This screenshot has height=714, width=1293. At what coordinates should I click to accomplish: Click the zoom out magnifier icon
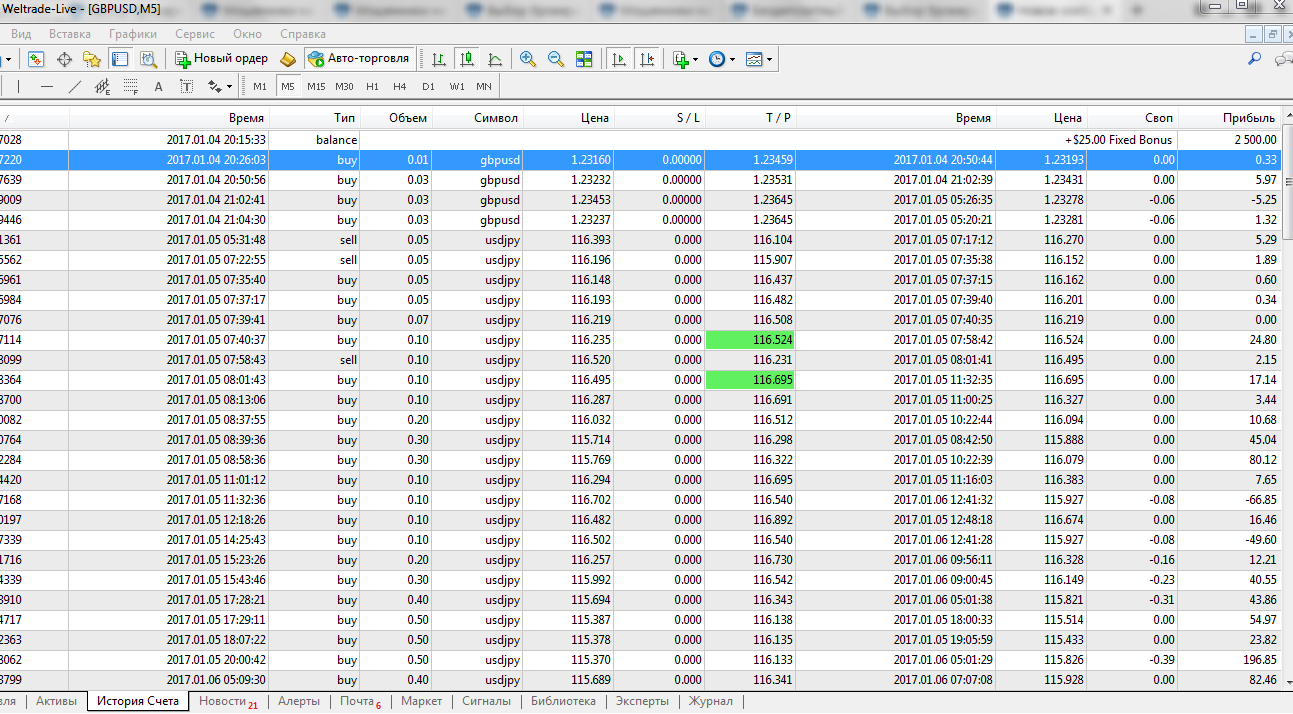[555, 59]
